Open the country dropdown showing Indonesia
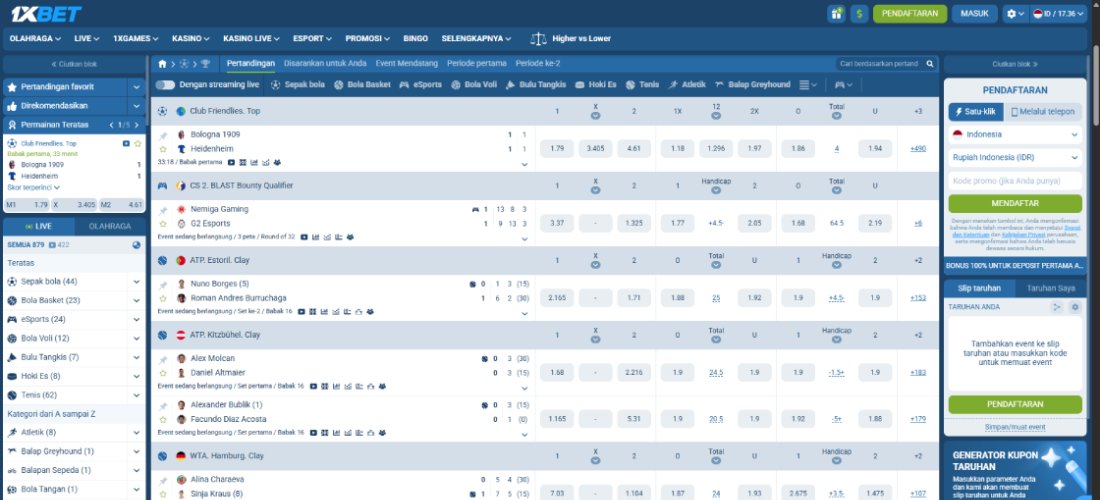Screen dimensions: 1100x500 (1014, 135)
